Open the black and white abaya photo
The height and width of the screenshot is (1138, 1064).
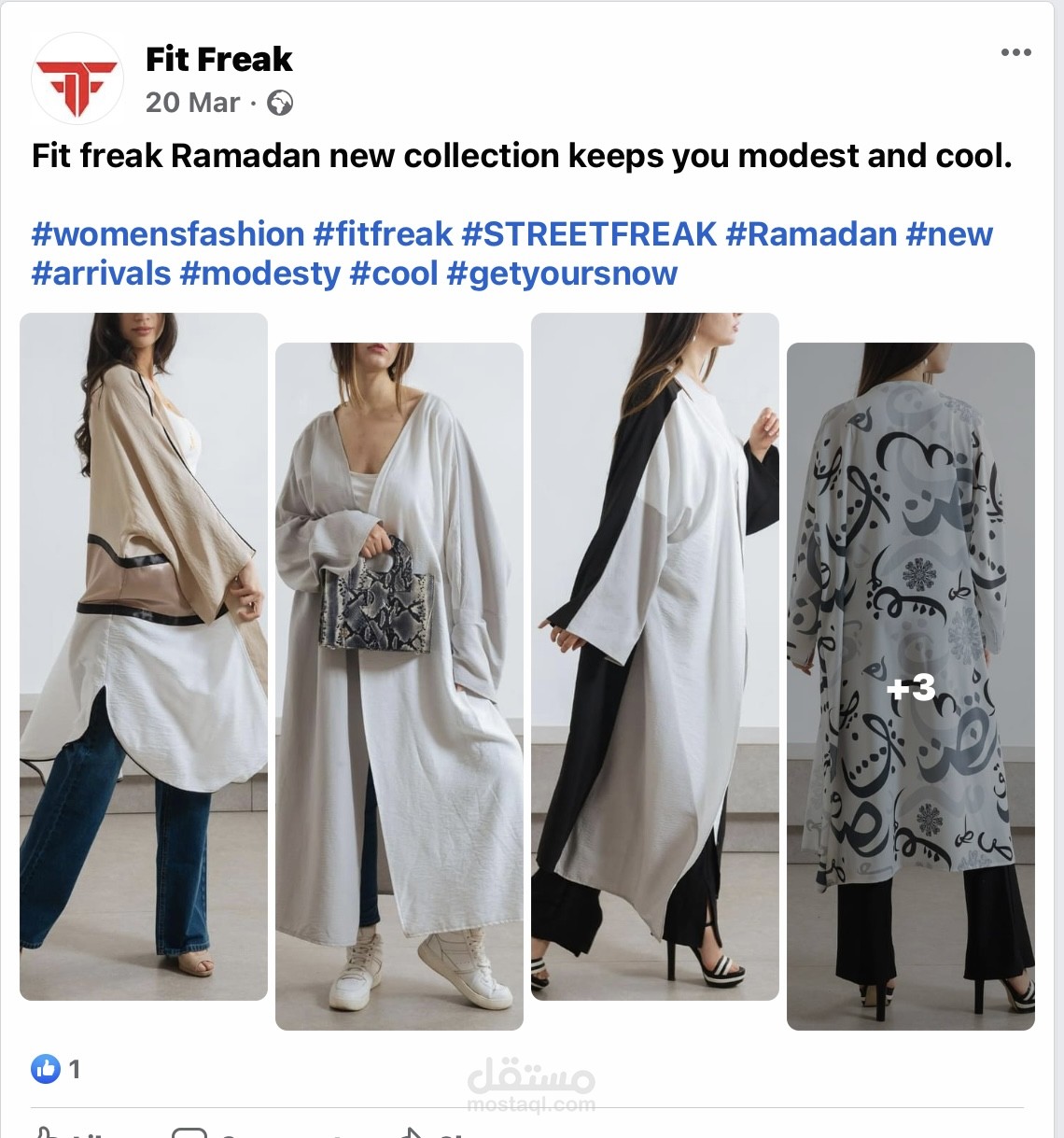point(655,656)
